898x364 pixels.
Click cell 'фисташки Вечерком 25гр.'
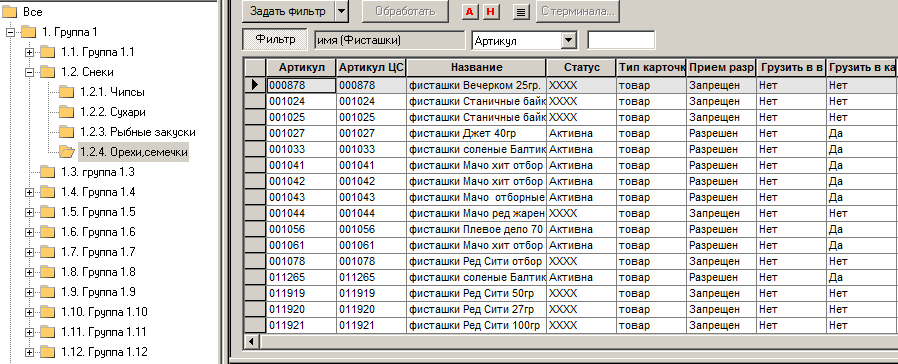tap(476, 85)
